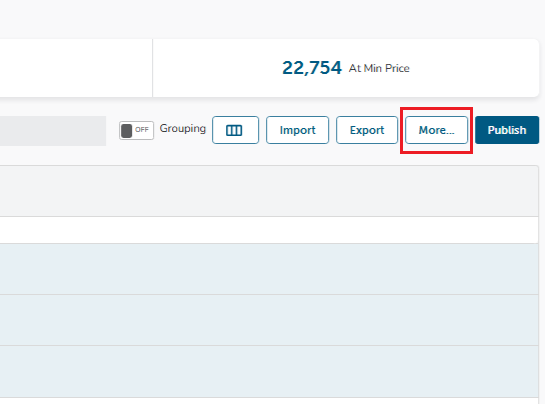Click the Grouping text label
The height and width of the screenshot is (404, 545).
point(182,129)
